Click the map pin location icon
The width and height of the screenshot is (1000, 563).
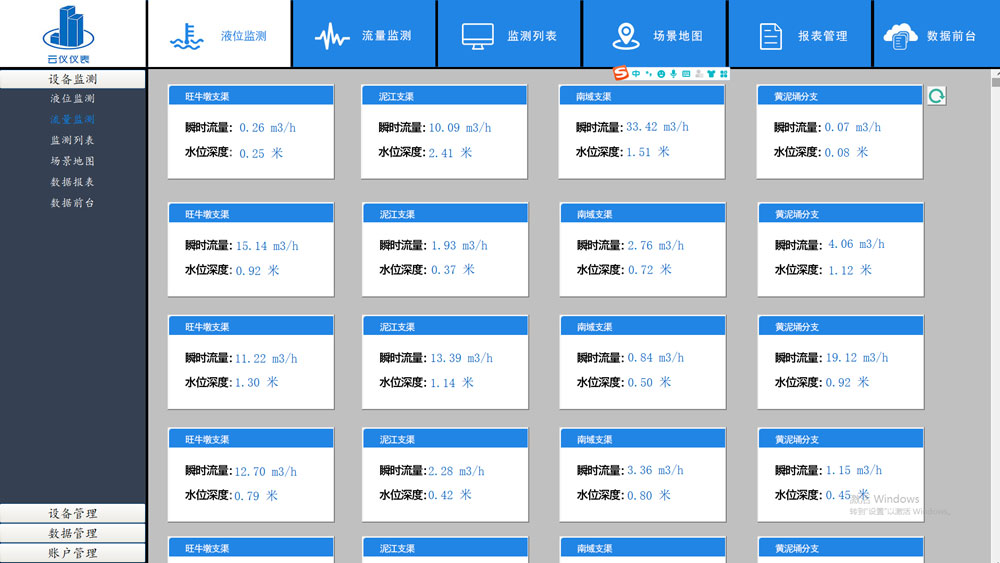(x=626, y=36)
